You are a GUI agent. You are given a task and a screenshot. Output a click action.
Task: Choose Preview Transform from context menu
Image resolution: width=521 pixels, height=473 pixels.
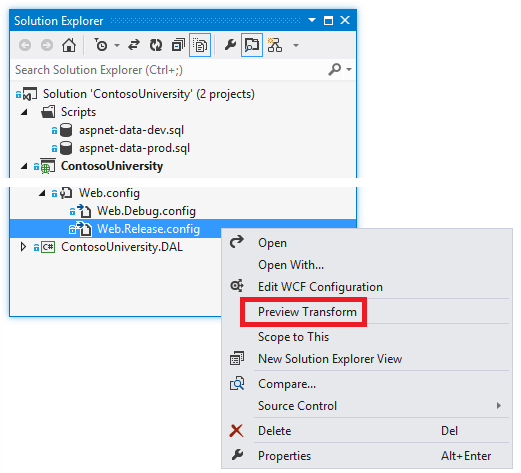[307, 312]
